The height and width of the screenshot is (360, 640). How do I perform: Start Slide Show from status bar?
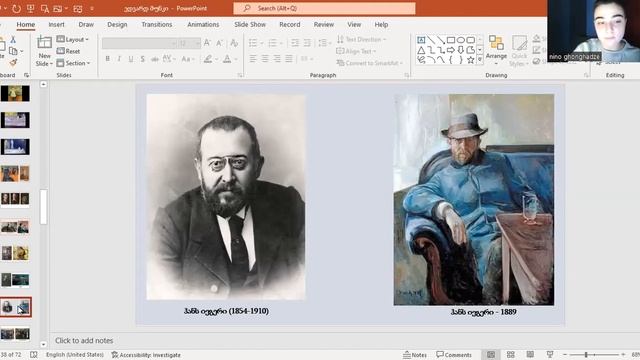pos(550,355)
